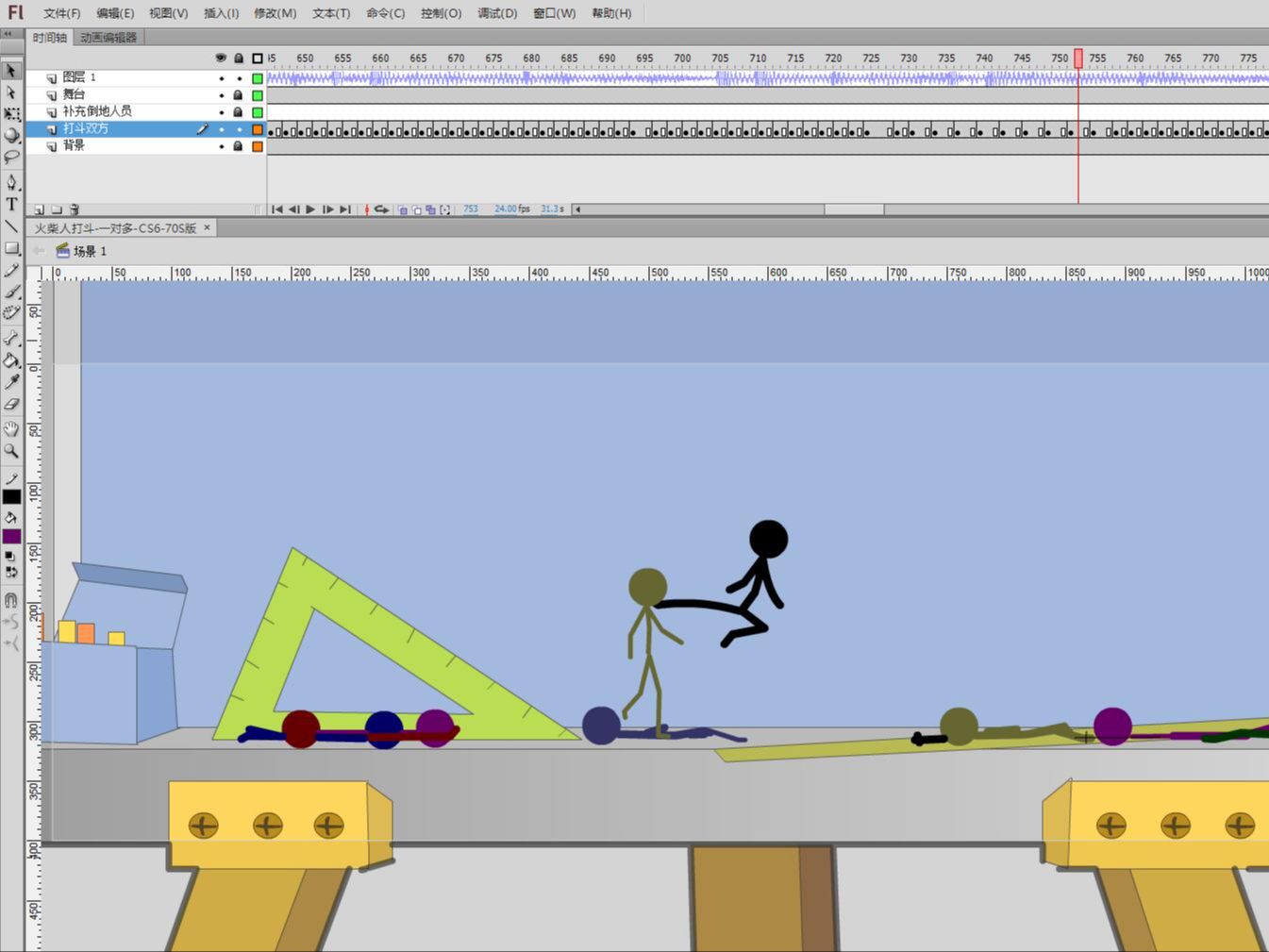The width and height of the screenshot is (1269, 952).
Task: Show all layers as outlines via the square header icon
Action: click(x=258, y=58)
